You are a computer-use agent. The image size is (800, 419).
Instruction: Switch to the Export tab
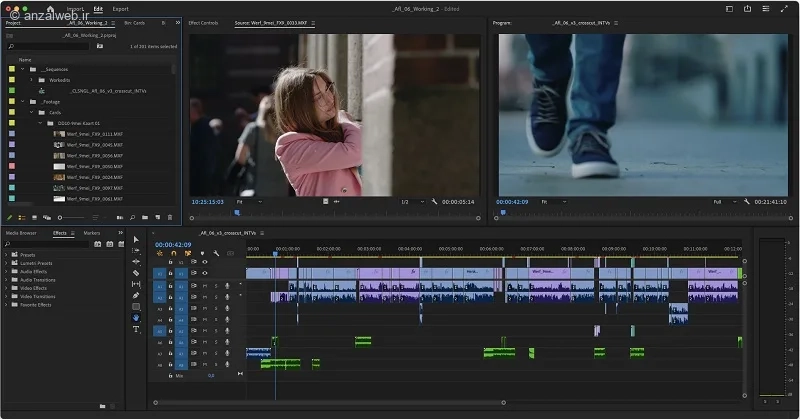click(120, 9)
